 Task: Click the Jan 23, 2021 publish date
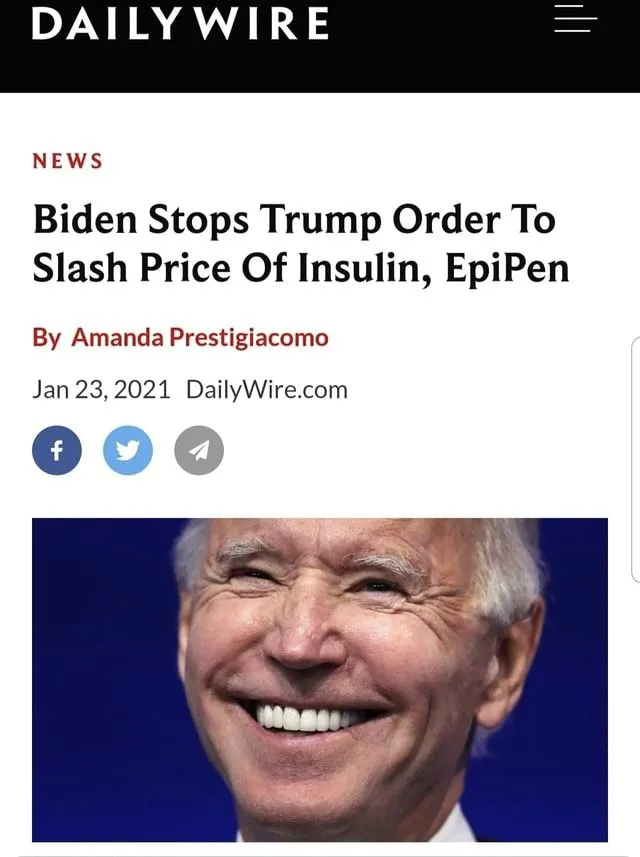[x=101, y=390]
